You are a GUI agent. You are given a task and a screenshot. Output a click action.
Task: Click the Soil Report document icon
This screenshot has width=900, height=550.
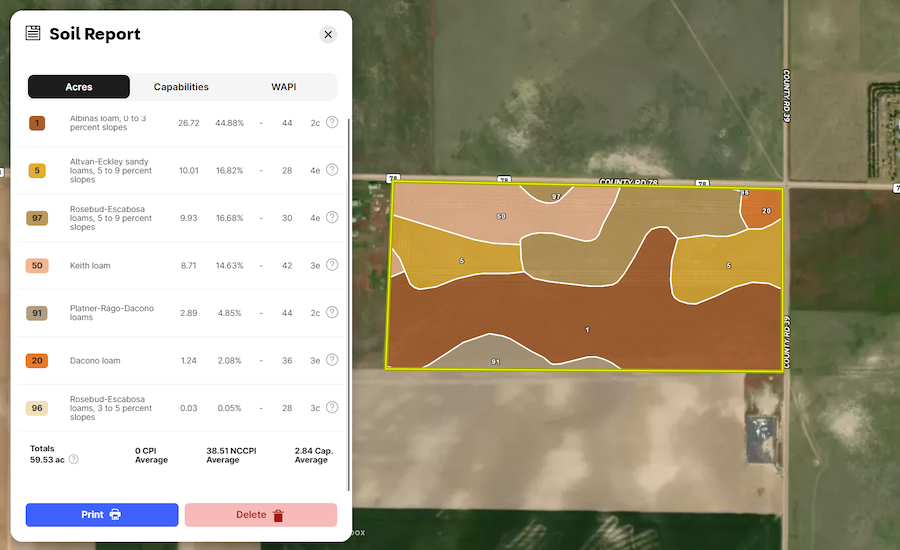point(33,34)
